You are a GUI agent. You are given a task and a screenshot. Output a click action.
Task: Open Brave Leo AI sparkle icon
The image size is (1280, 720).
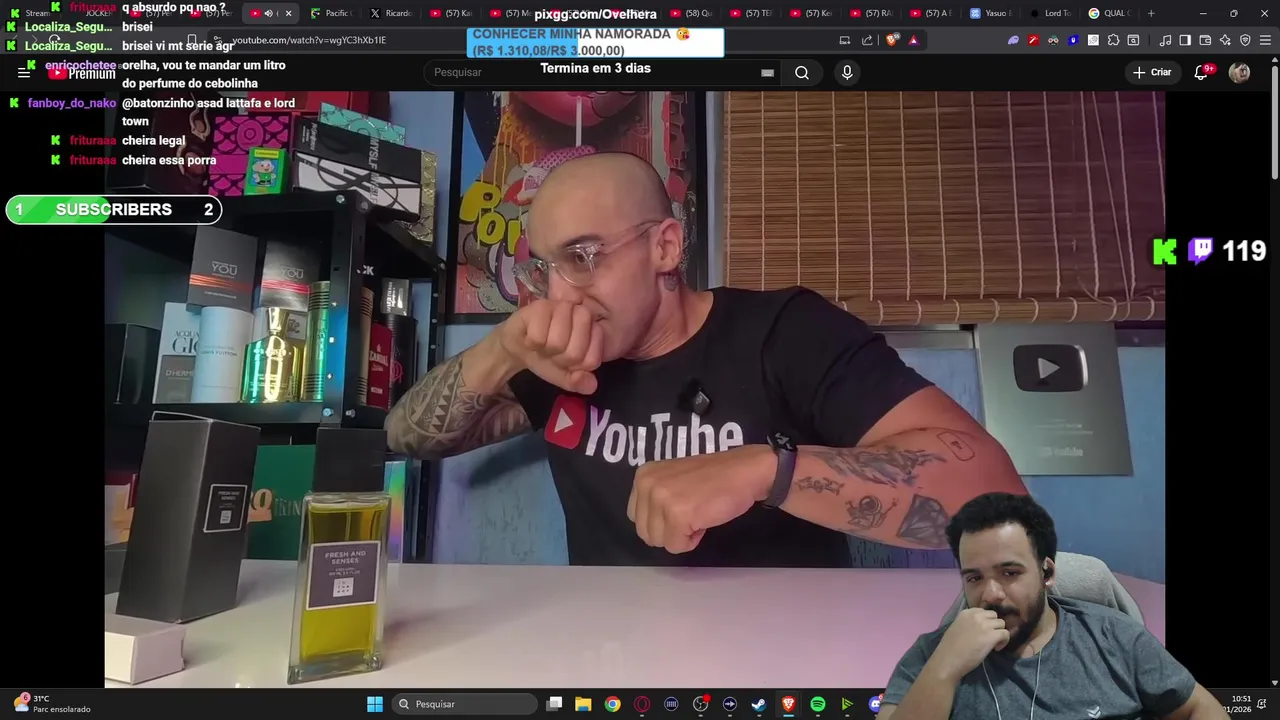coord(1225,40)
